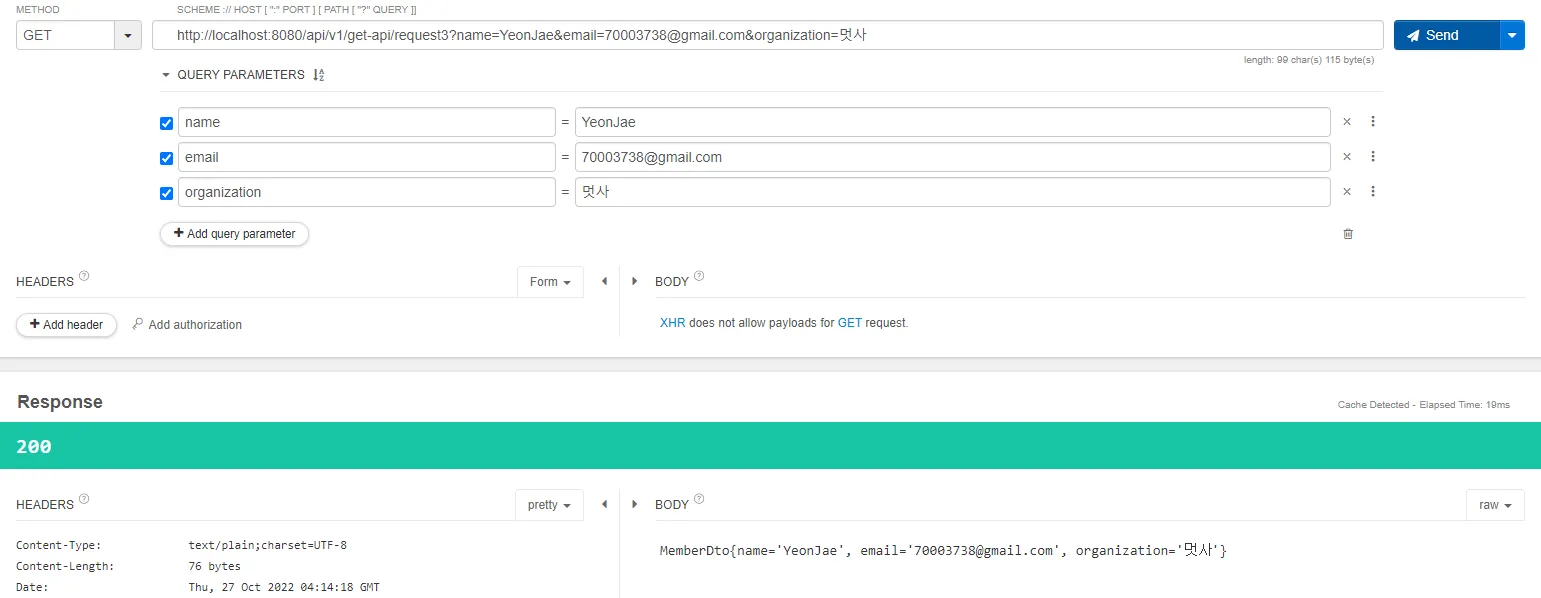Click the Content-Length value 76 bytes

coord(215,566)
